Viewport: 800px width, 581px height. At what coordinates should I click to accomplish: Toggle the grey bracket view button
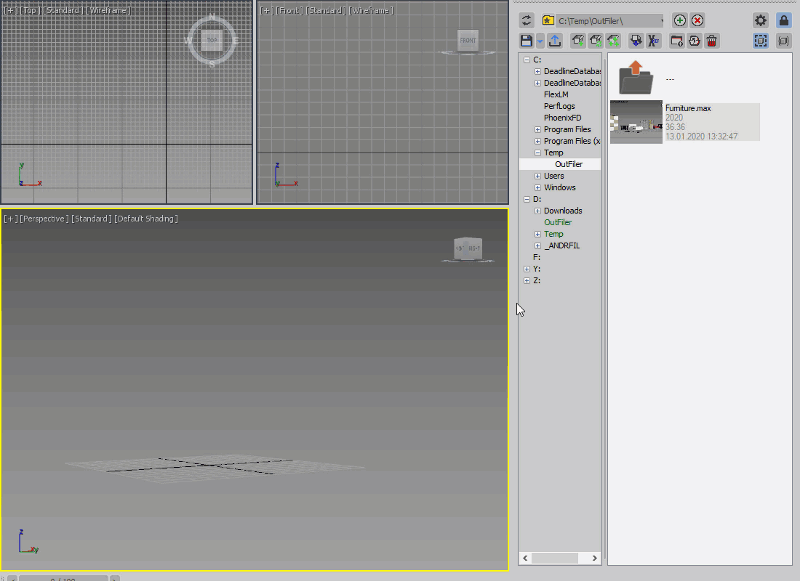coord(784,41)
